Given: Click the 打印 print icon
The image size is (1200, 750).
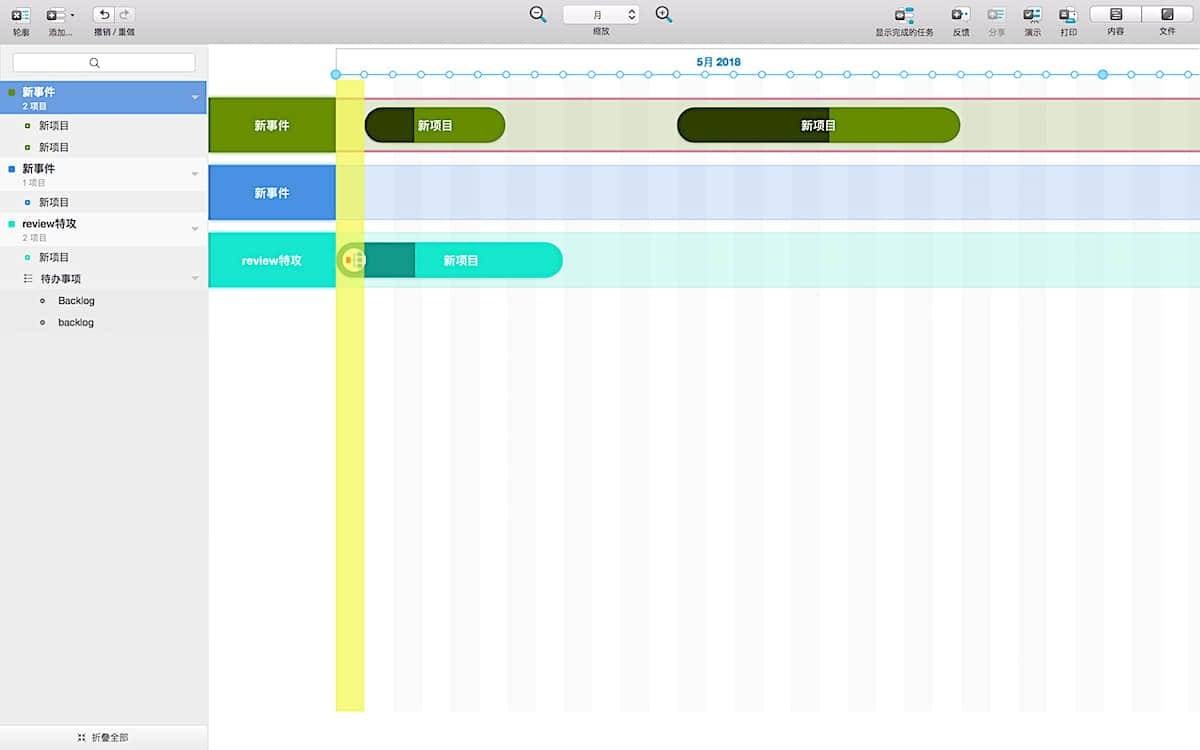Looking at the screenshot, I should click(x=1068, y=15).
